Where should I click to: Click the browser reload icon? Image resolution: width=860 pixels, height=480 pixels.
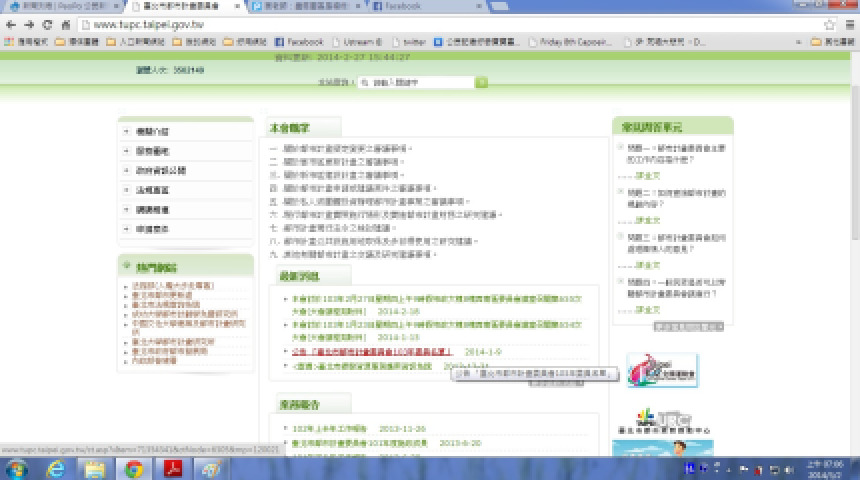[47, 24]
